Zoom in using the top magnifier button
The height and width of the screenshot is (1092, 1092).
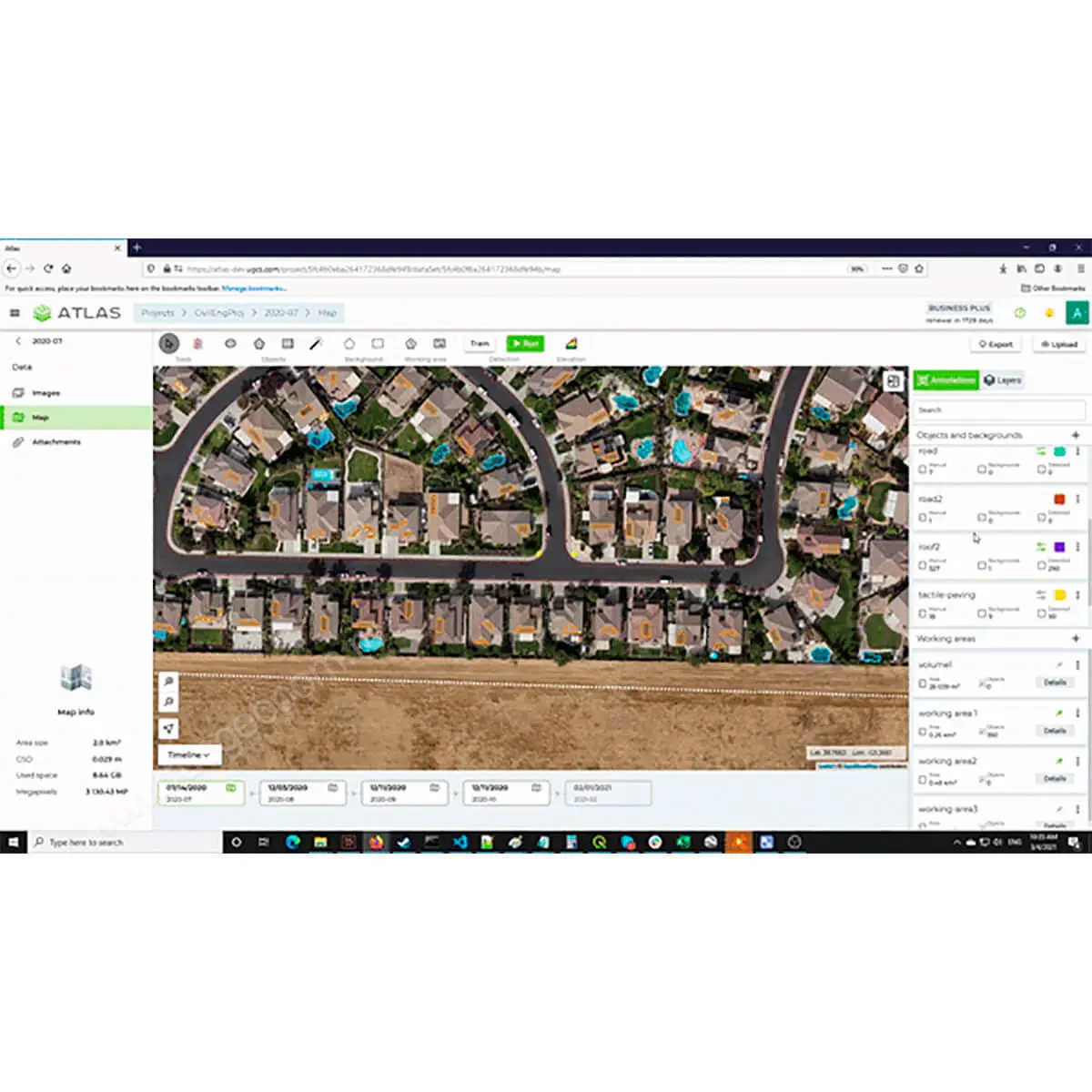coord(168,681)
